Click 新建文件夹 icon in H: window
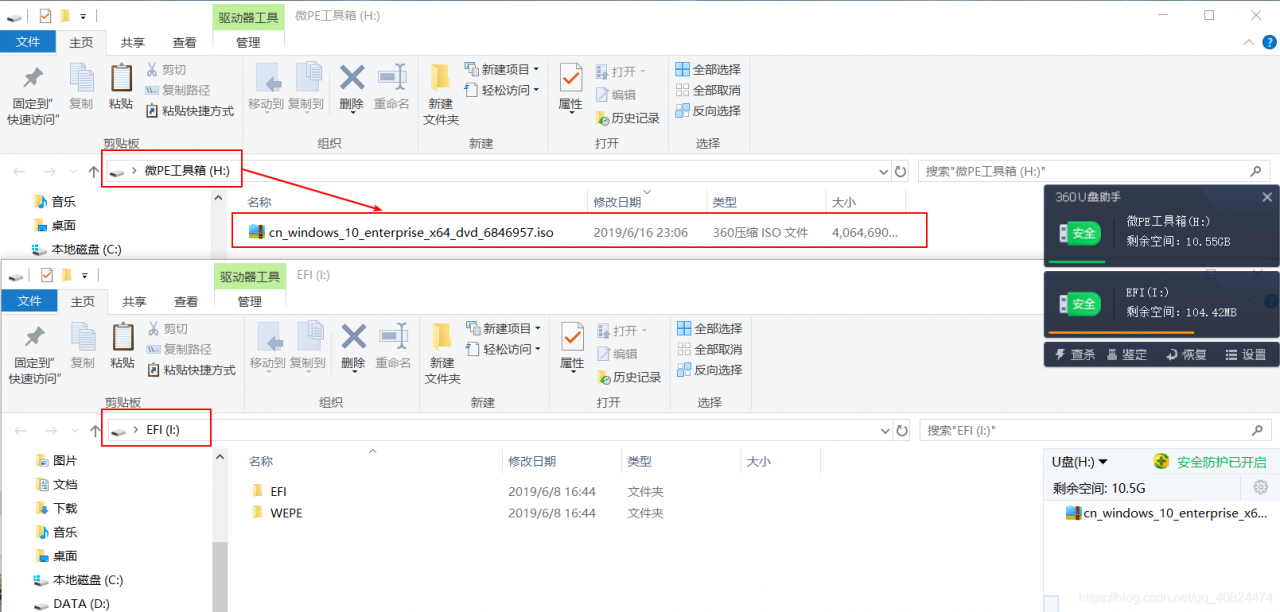The width and height of the screenshot is (1280, 612). (441, 77)
